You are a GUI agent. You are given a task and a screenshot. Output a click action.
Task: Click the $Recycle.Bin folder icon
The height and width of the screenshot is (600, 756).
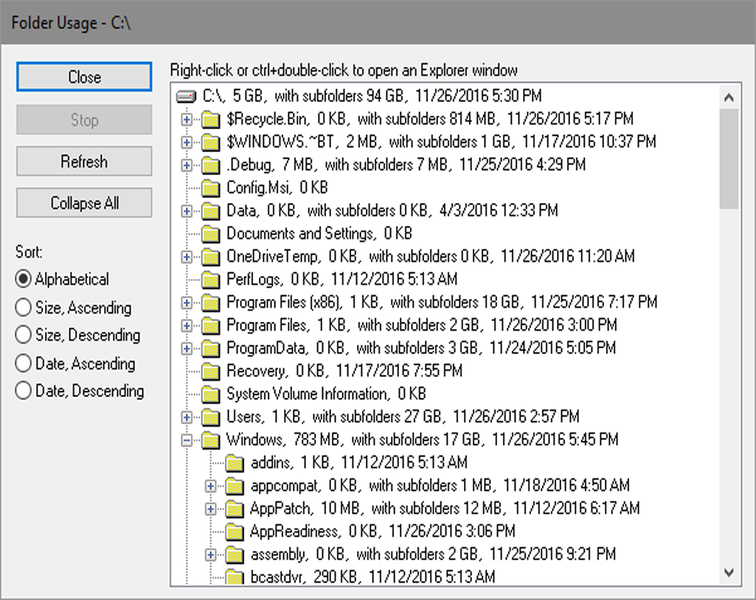pos(210,119)
